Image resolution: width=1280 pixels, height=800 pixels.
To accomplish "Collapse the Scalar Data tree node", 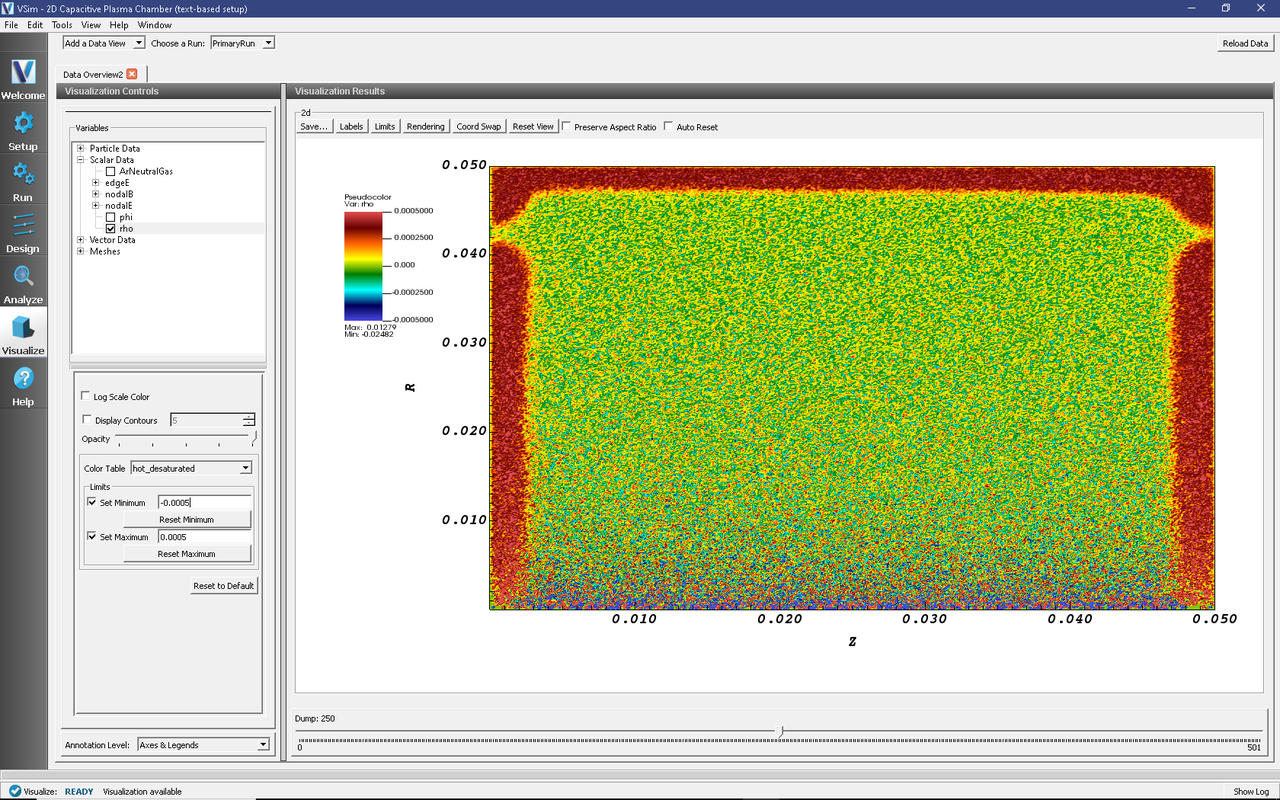I will 80,160.
